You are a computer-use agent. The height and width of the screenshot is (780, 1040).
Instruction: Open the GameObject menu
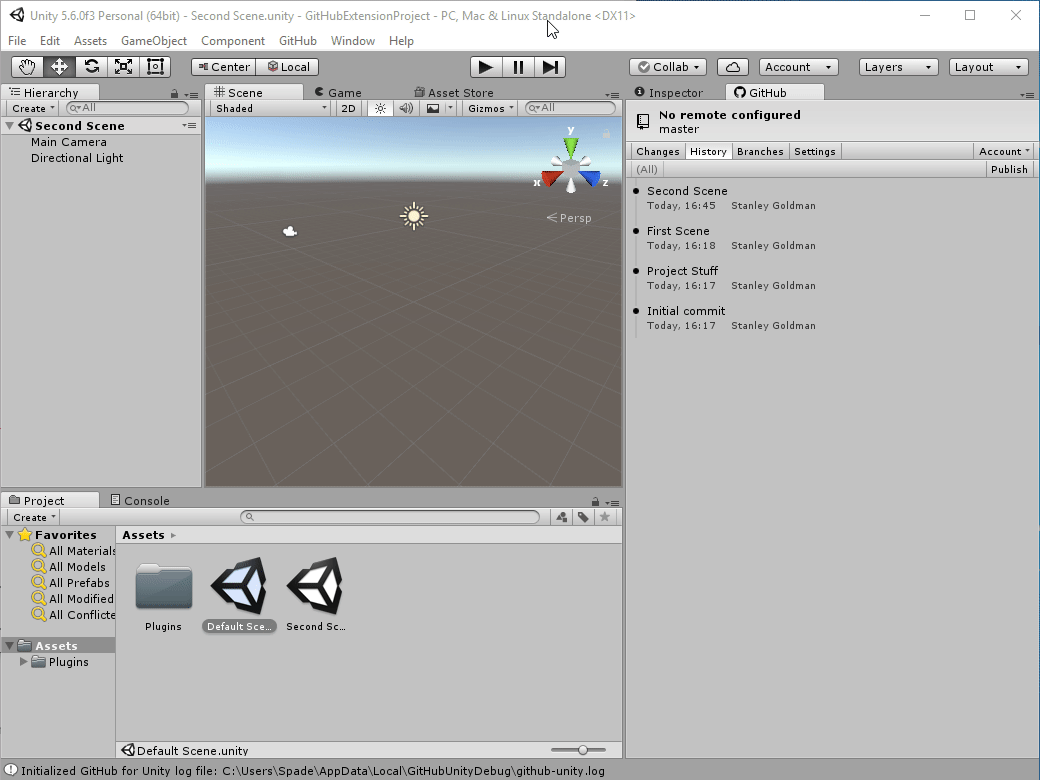point(154,40)
